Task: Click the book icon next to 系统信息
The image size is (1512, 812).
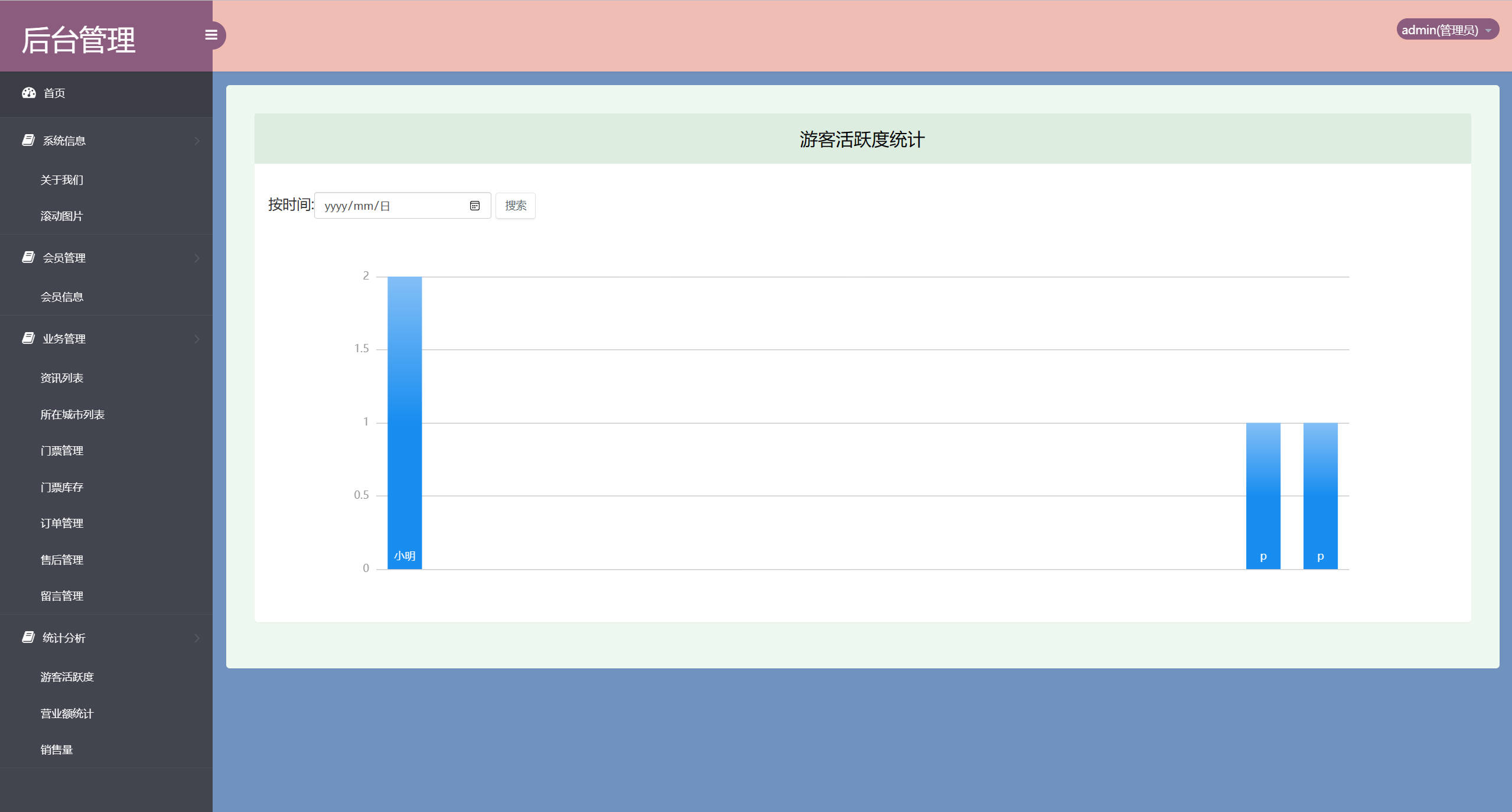Action: coord(28,140)
